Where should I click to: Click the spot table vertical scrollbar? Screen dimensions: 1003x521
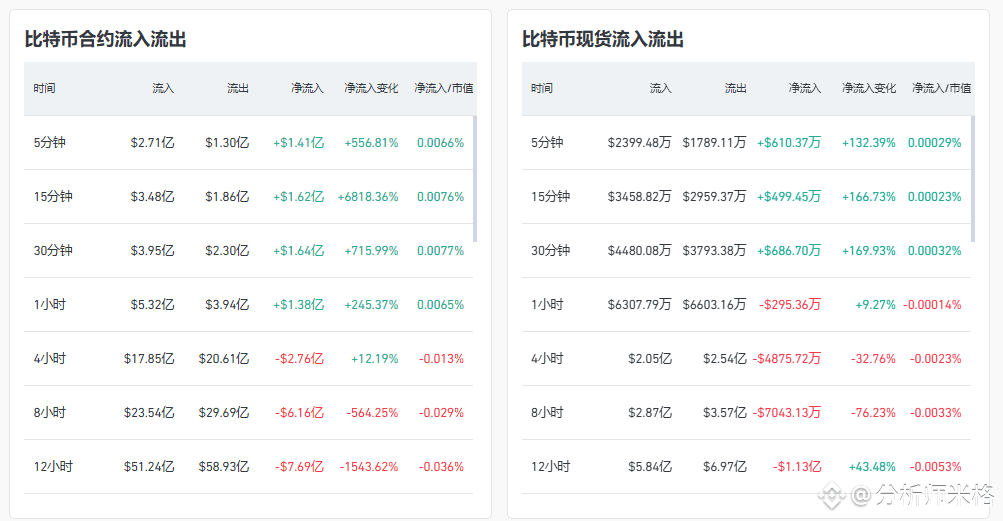tap(972, 179)
